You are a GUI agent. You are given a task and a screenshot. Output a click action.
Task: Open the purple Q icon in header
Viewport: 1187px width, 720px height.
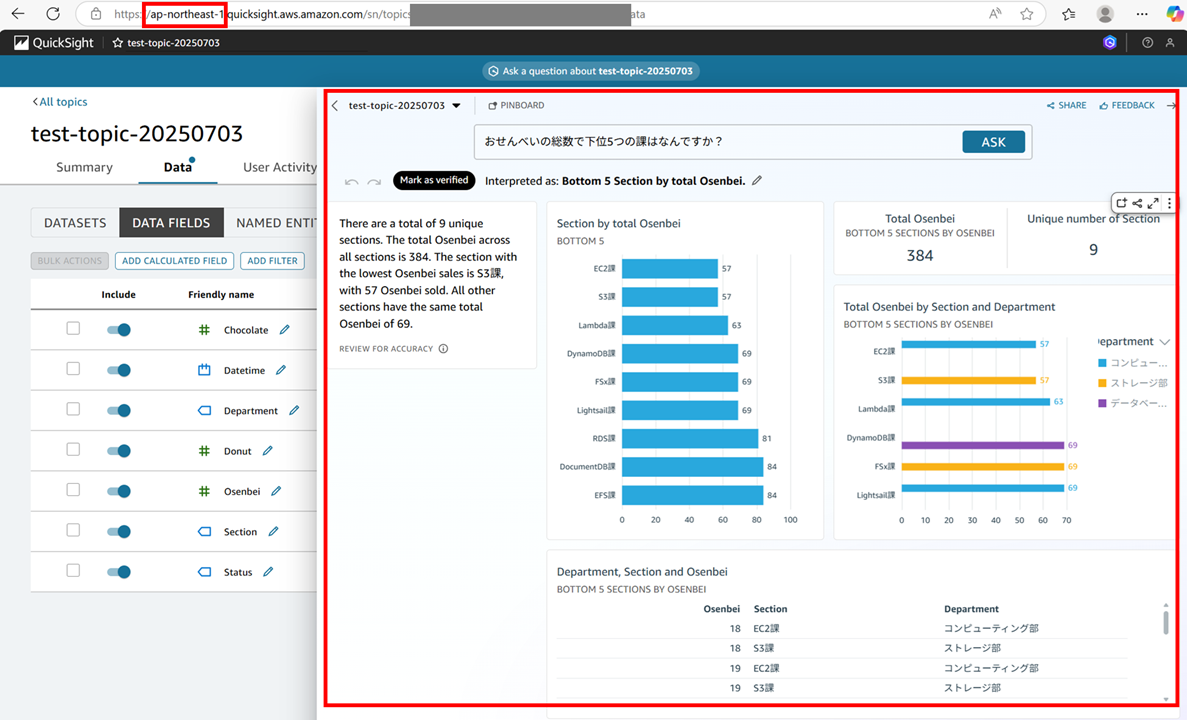tap(1110, 42)
